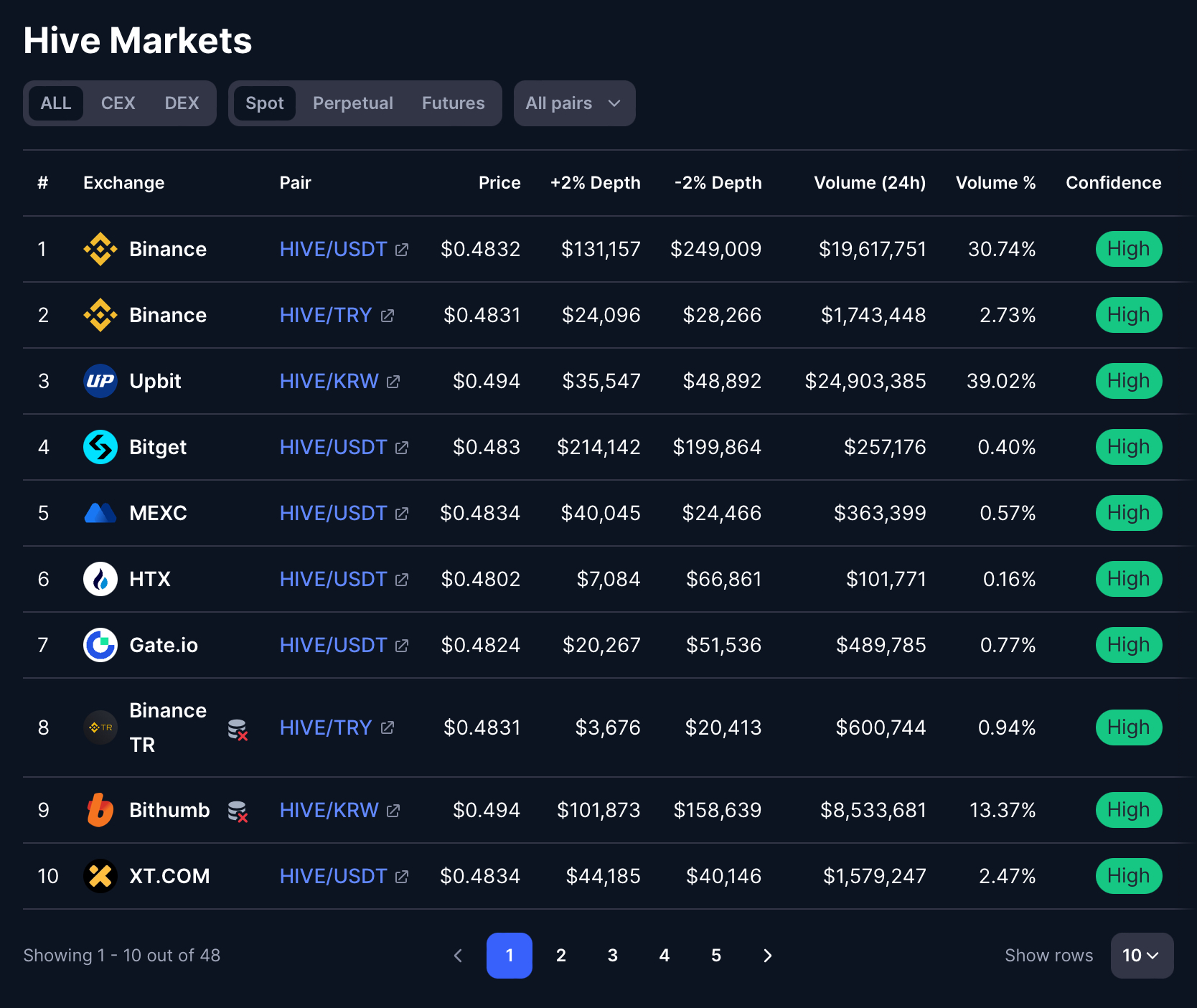Sort by +2% Depth column header

pyautogui.click(x=595, y=183)
